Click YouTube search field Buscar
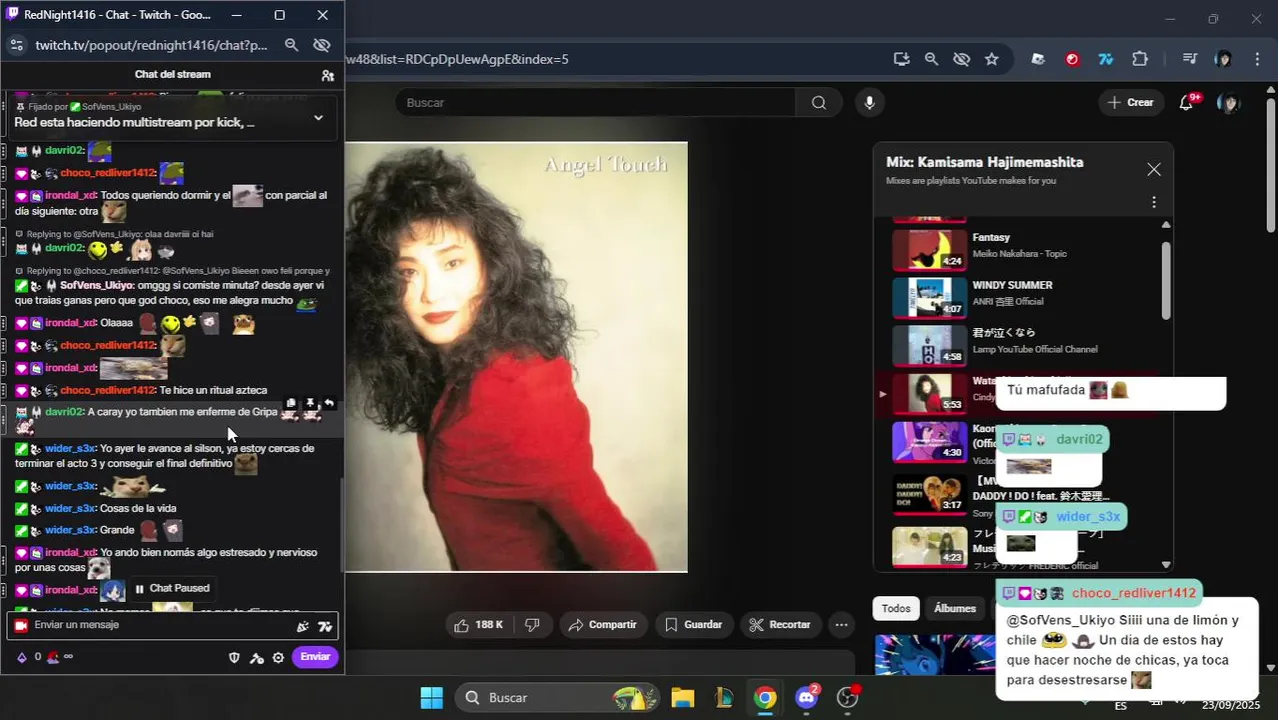Screen dimensions: 1278x720 coord(595,102)
